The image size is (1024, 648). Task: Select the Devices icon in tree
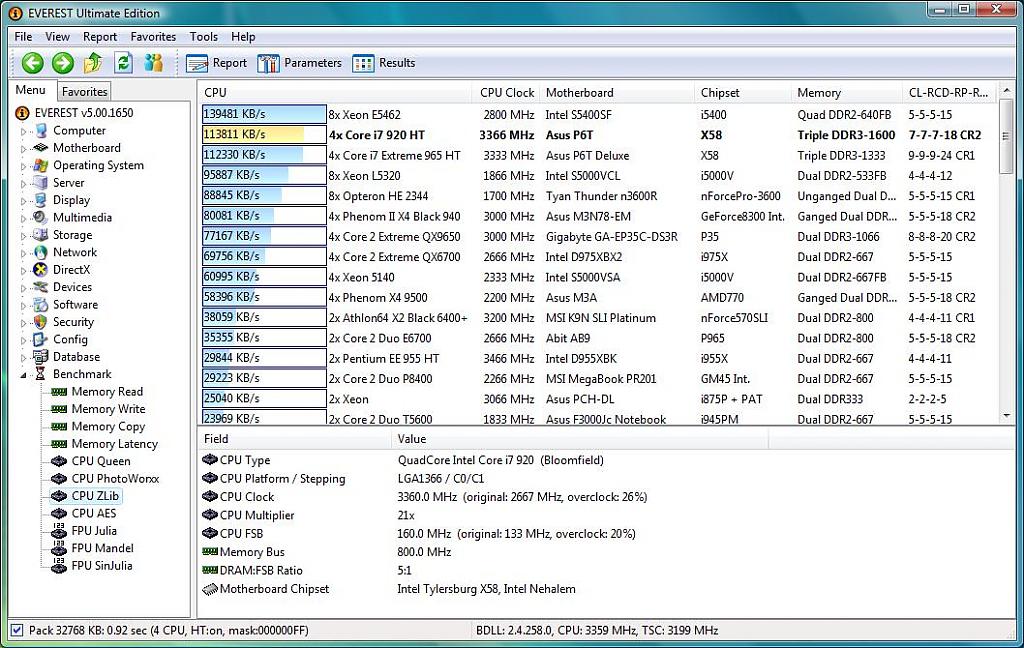click(40, 287)
